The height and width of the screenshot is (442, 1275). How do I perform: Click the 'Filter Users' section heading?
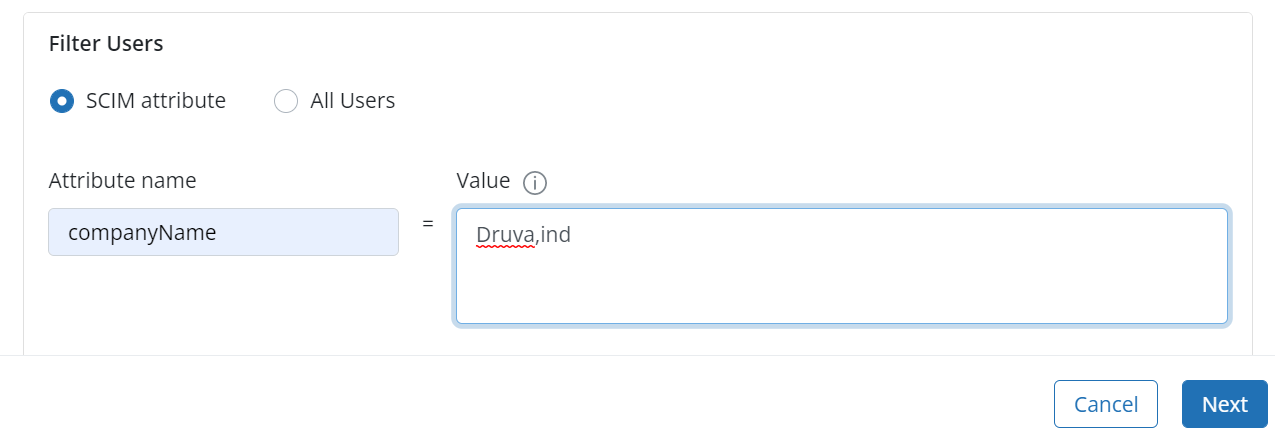[x=106, y=44]
